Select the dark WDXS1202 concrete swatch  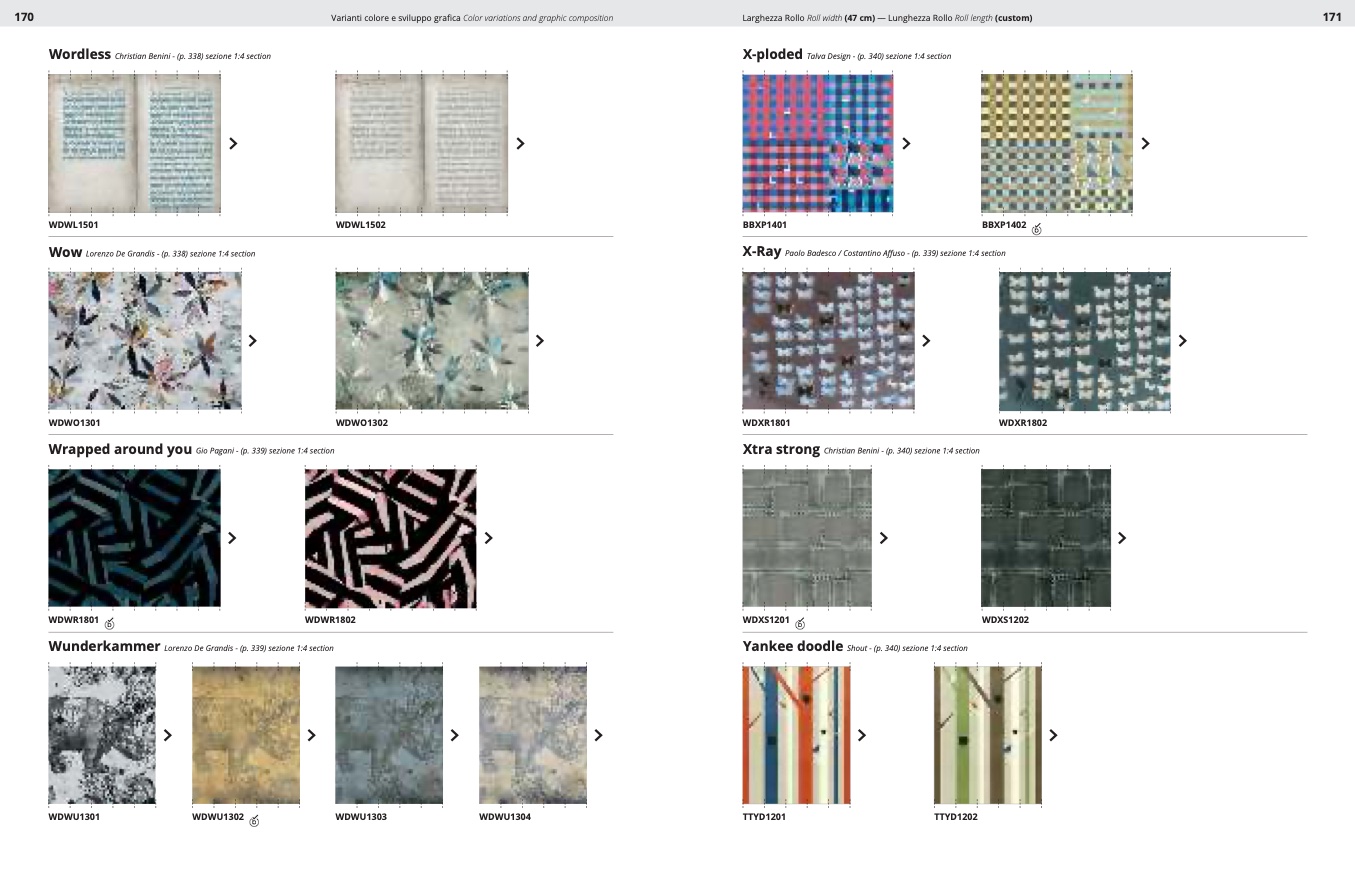pos(1045,538)
